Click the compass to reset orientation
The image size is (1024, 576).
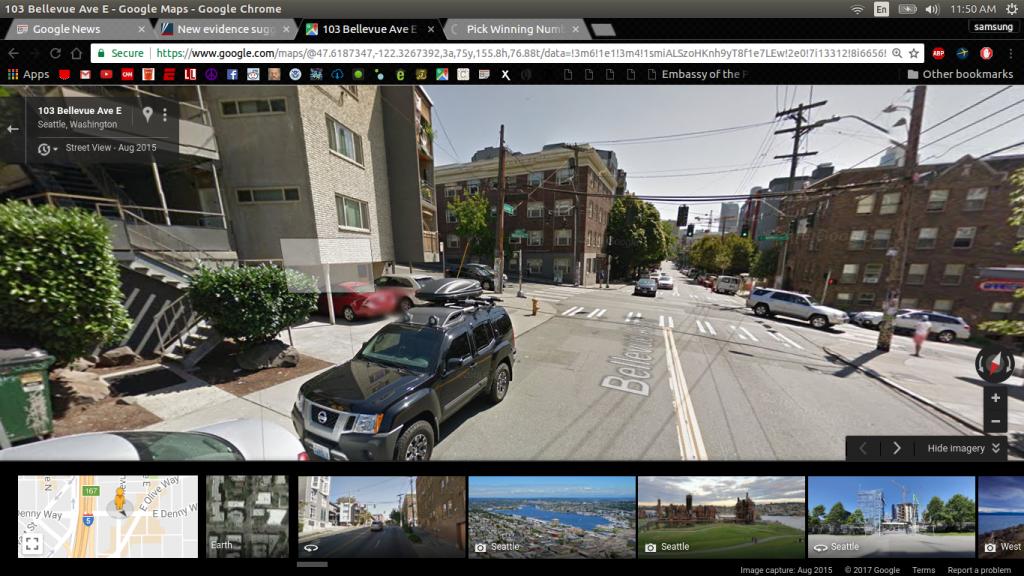(x=994, y=365)
